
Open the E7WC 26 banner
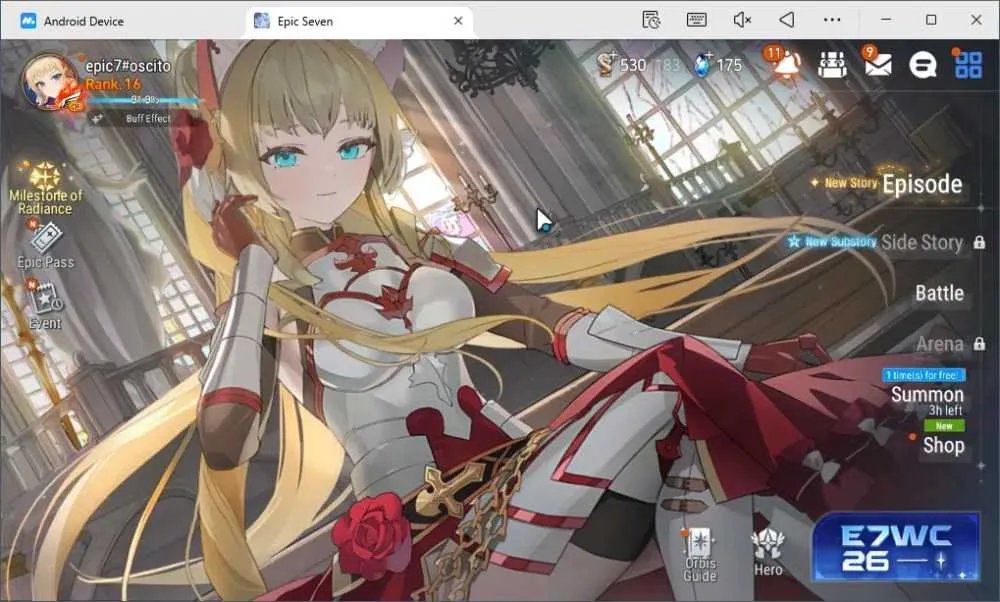point(895,547)
